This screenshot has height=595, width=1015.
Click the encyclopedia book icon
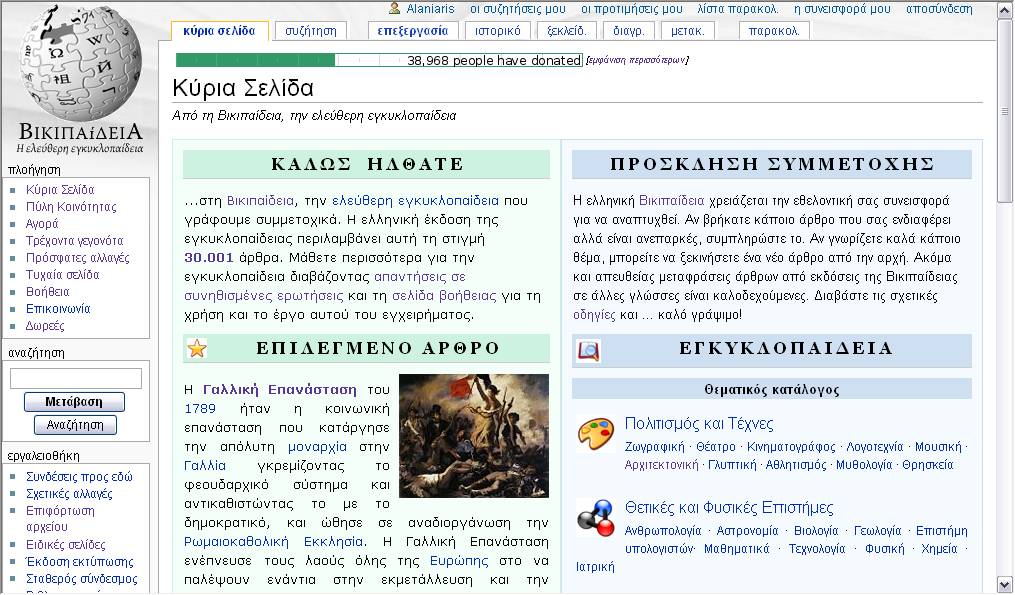coord(588,350)
